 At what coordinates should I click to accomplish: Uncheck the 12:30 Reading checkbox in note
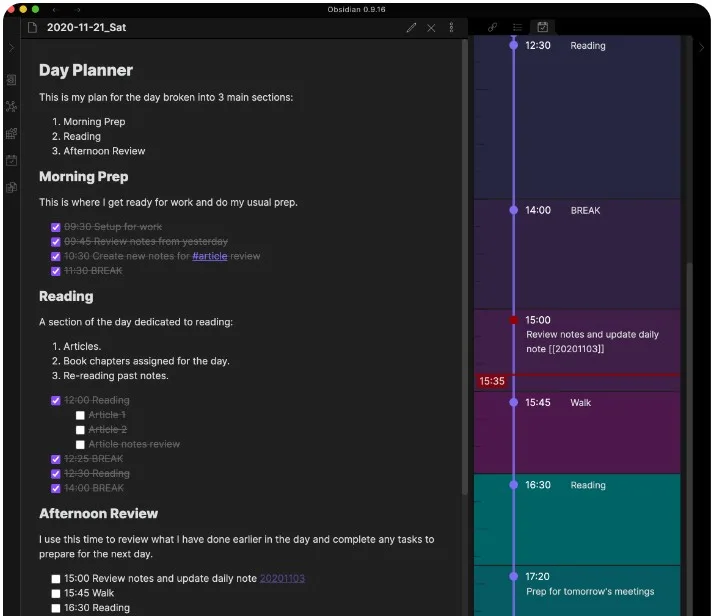[56, 473]
